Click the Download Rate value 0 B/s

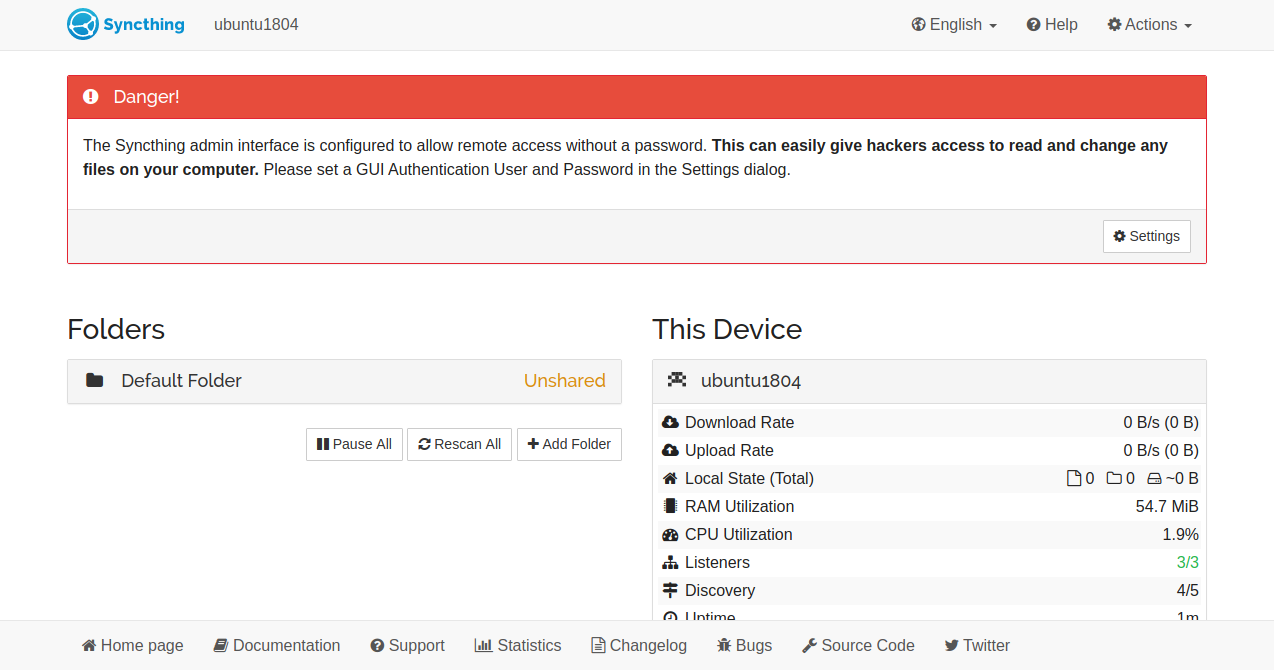pos(1161,423)
